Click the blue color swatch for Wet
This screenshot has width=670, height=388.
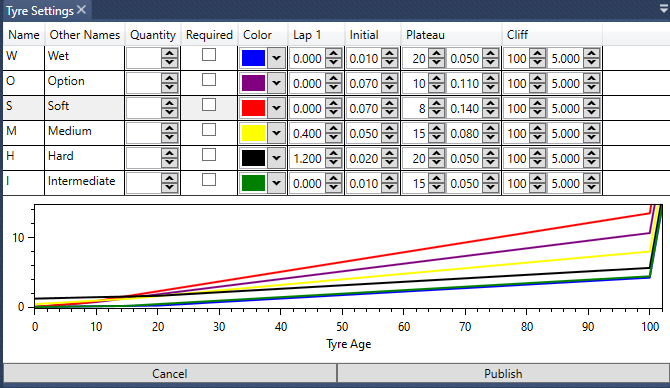click(x=253, y=58)
